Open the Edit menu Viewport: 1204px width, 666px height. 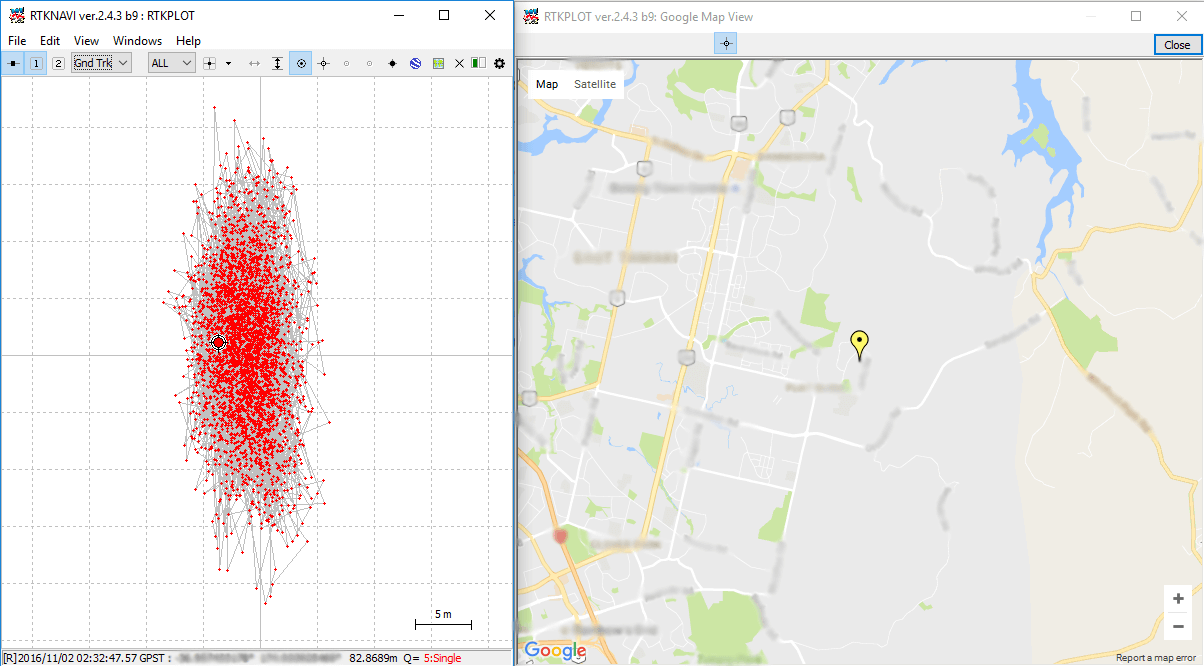[50, 41]
